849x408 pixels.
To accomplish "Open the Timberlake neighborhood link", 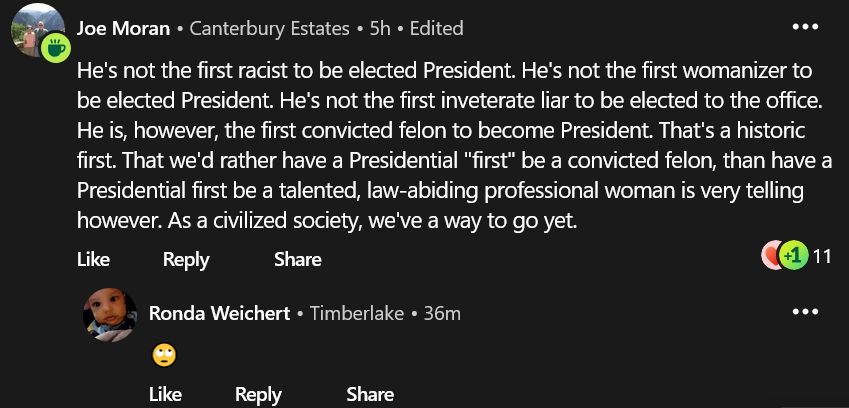I will click(x=357, y=313).
